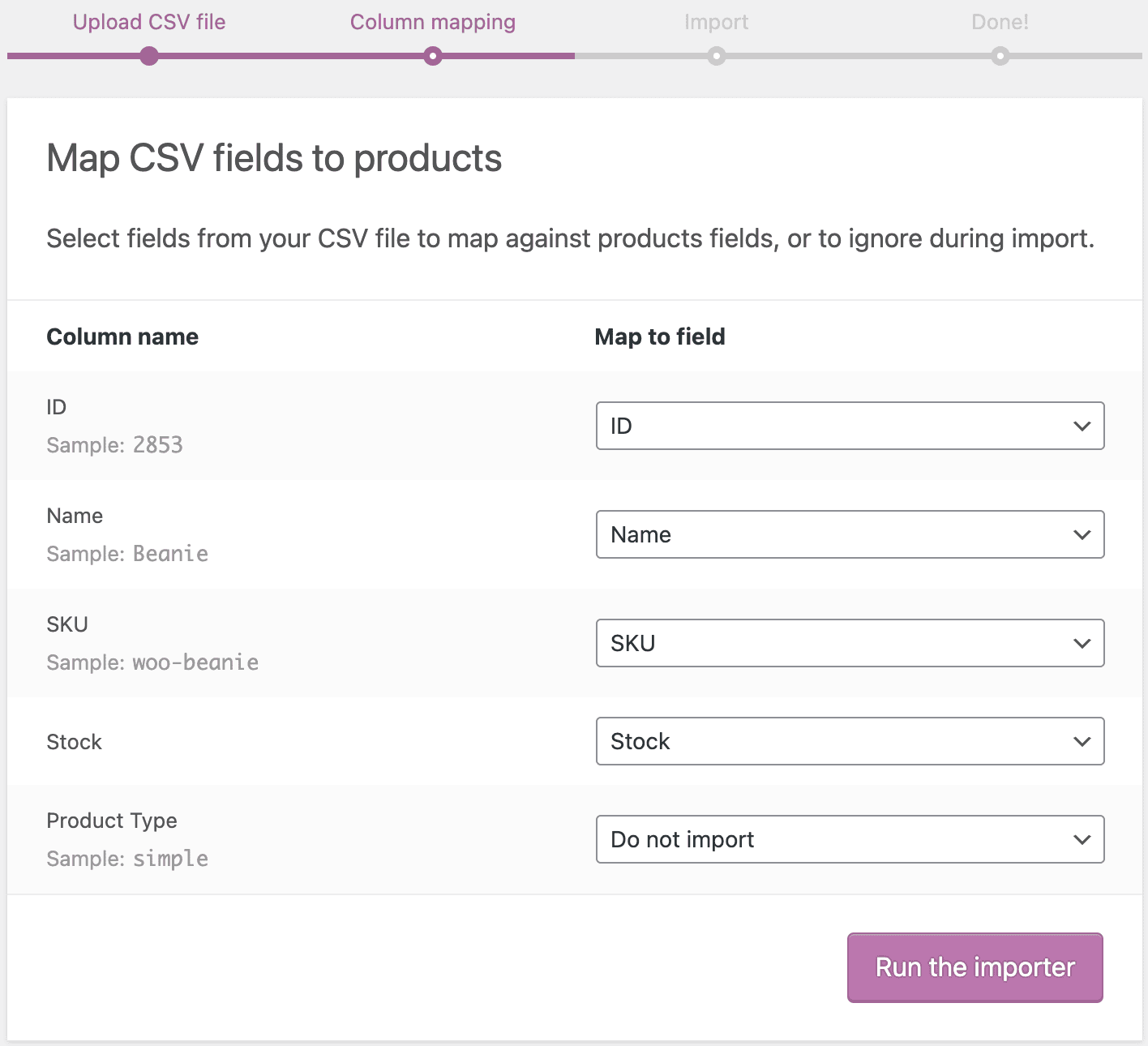Click the gray Import step circle marker
This screenshot has height=1046, width=1148.
(x=717, y=56)
